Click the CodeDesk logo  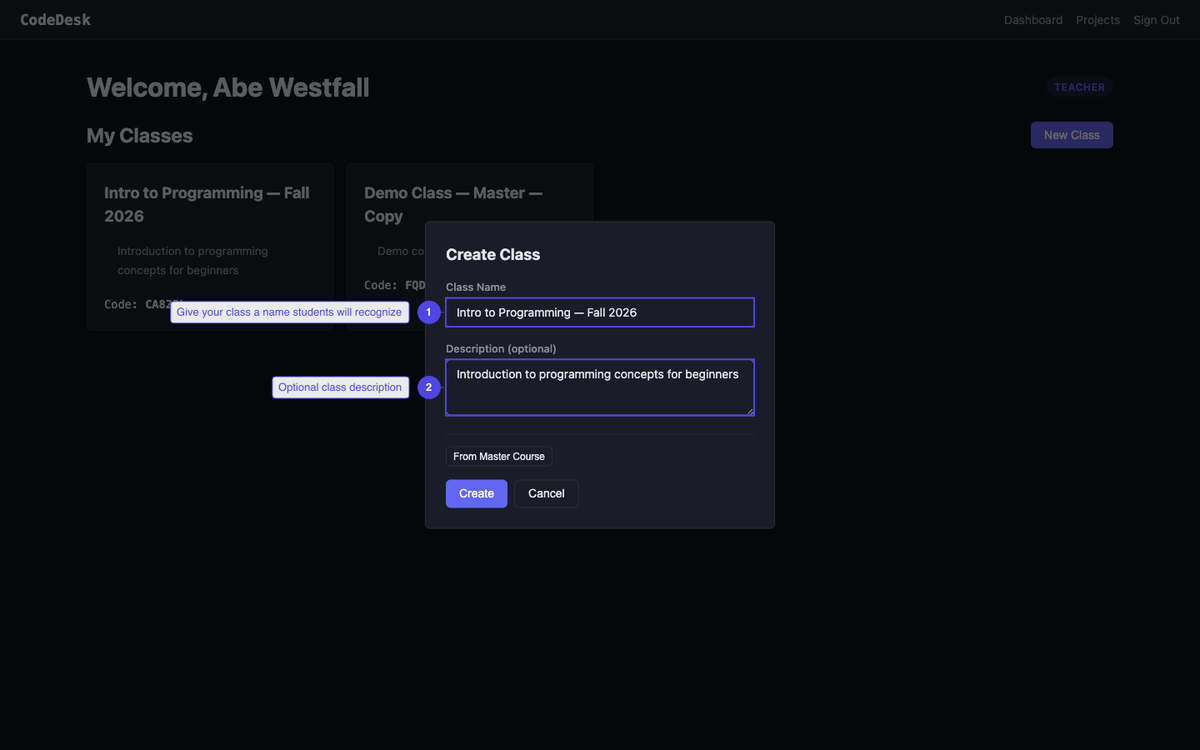[55, 20]
